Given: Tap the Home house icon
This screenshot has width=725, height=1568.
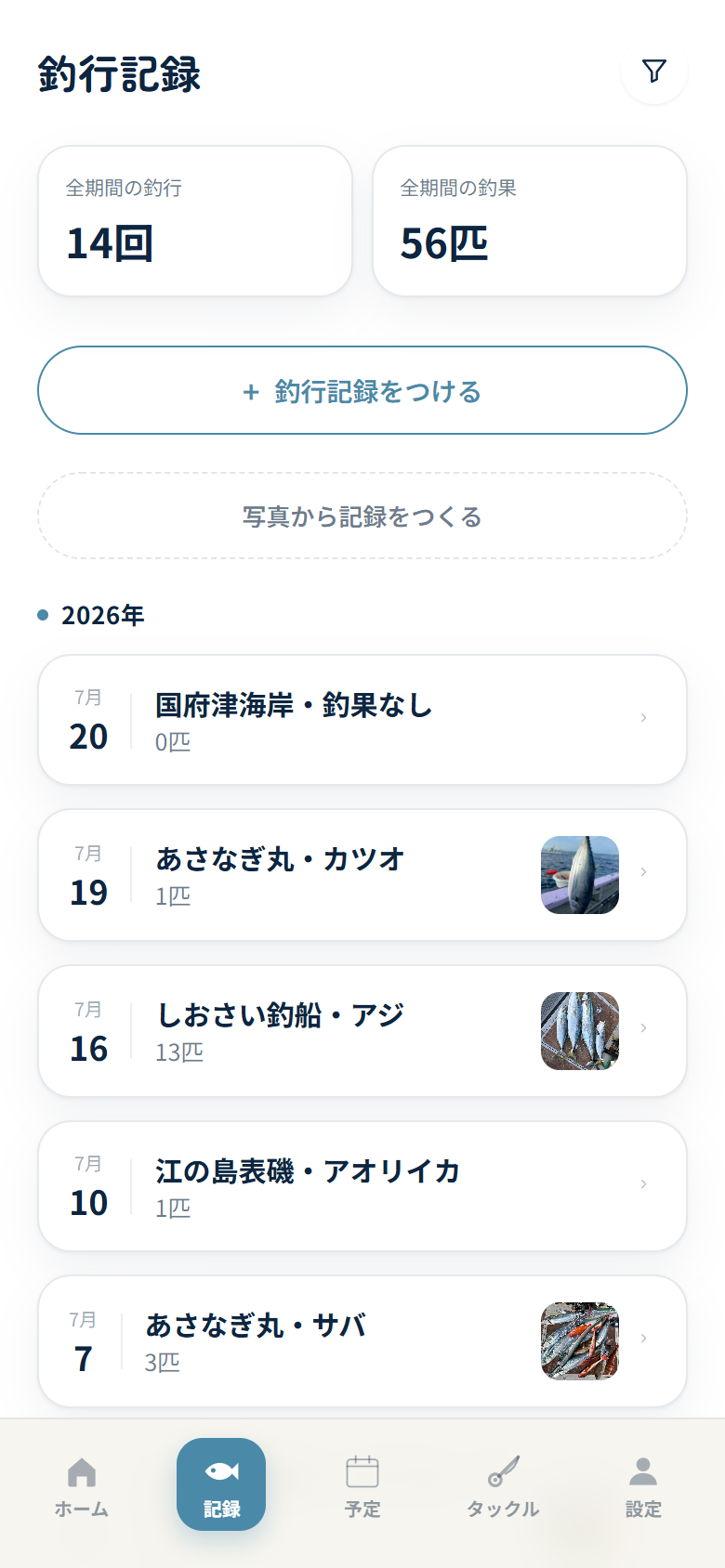Looking at the screenshot, I should point(82,1471).
